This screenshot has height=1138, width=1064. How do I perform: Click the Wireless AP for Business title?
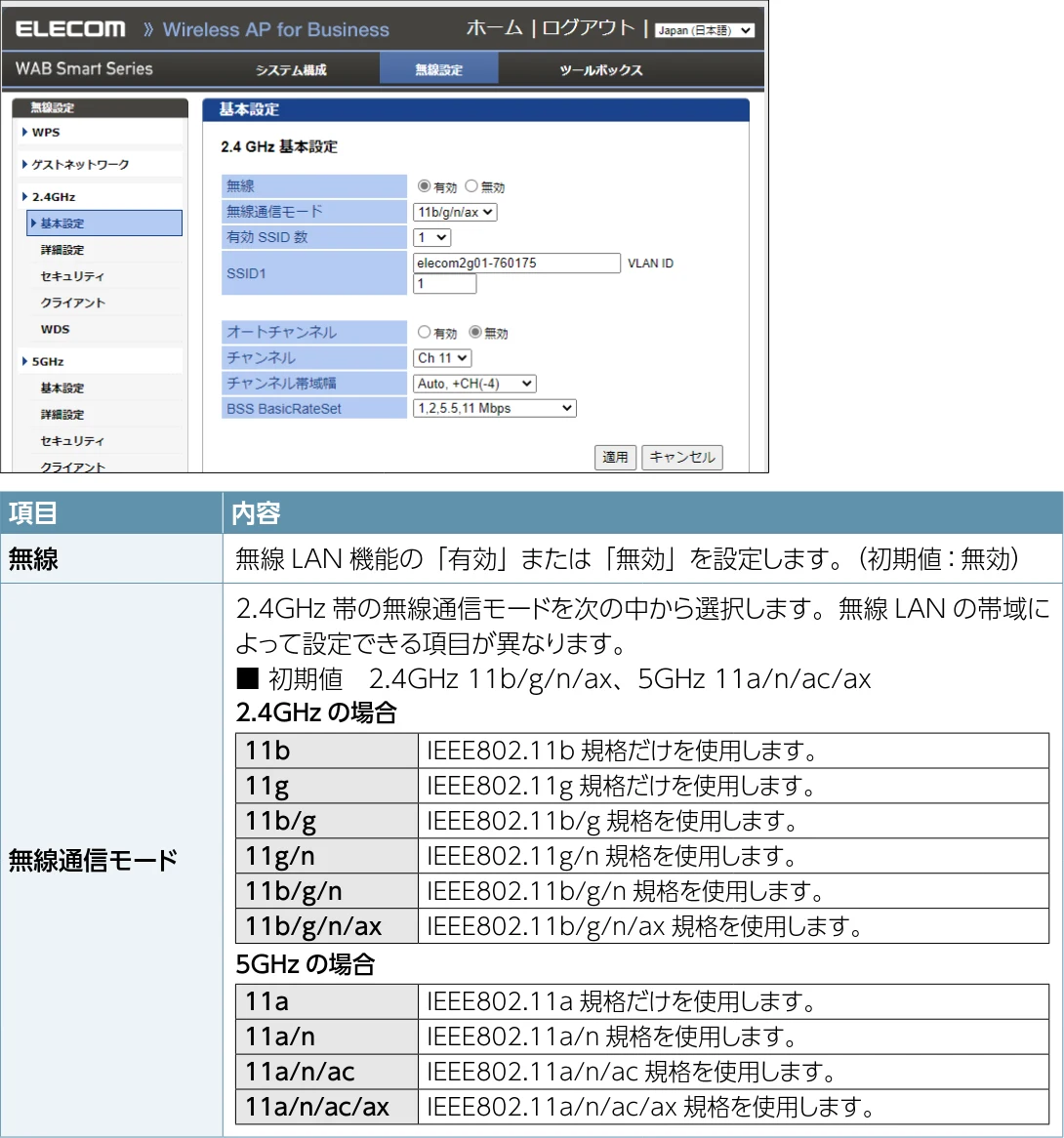click(276, 29)
